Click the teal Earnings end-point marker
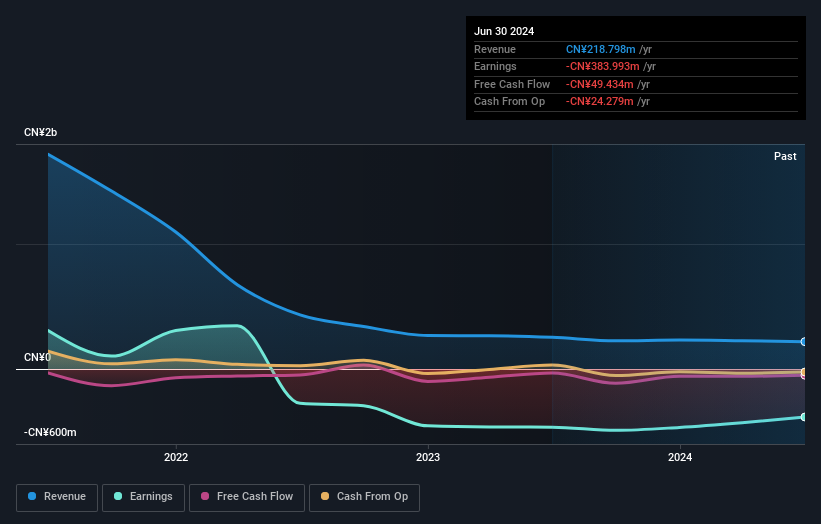 click(x=804, y=417)
